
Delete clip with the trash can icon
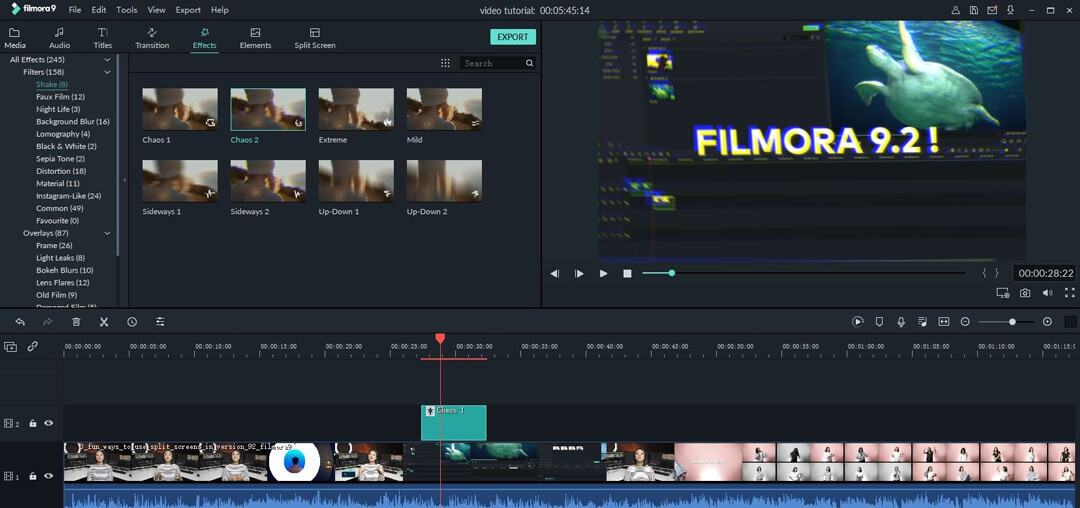point(76,322)
